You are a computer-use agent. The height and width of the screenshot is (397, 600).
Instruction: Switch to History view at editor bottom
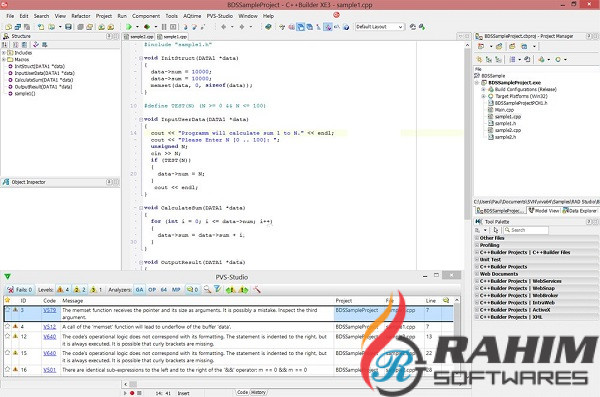258,392
